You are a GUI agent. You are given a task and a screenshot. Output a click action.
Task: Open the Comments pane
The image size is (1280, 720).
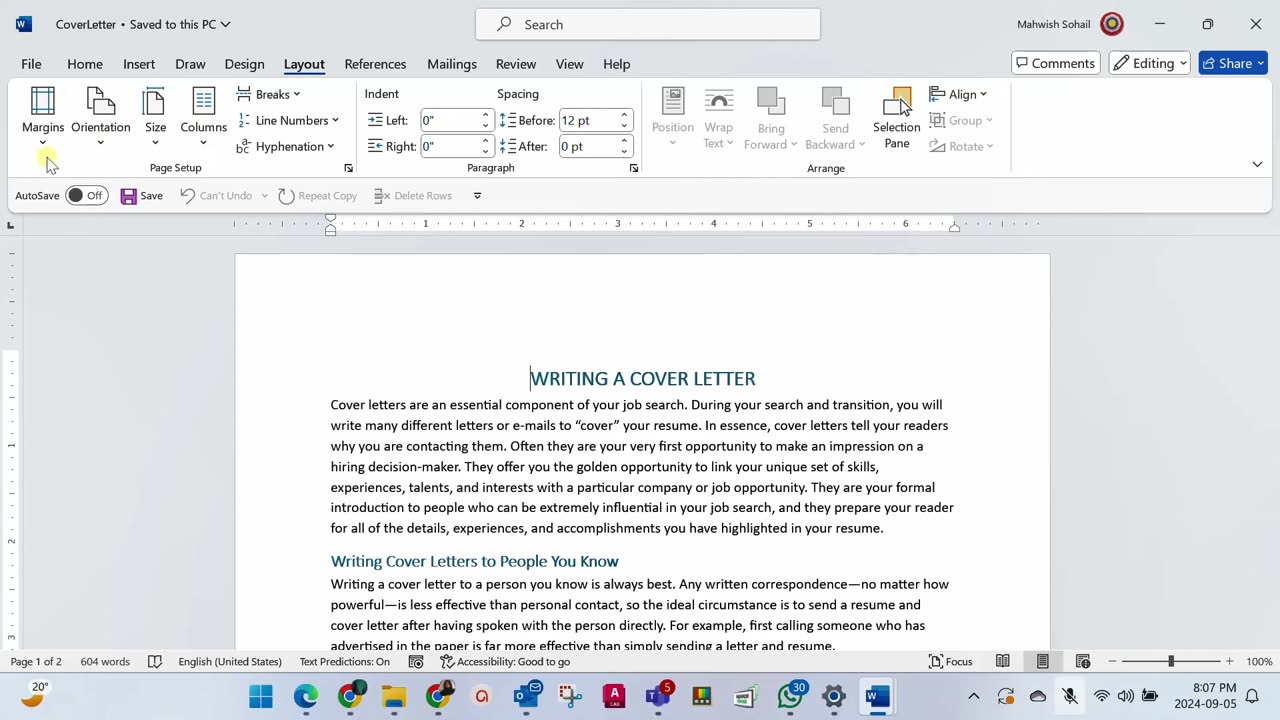[1055, 63]
